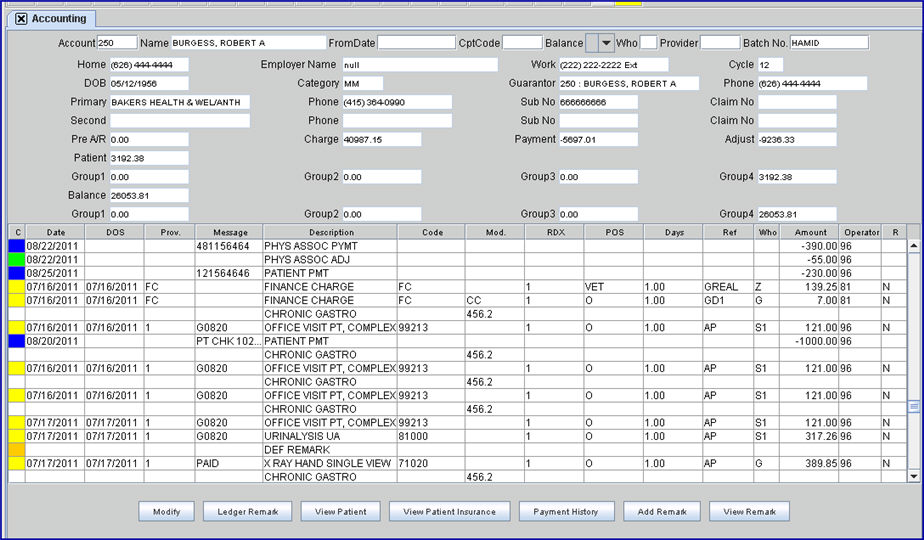This screenshot has width=924, height=540.
Task: Click the ledger scrollbar thumb
Action: 913,406
